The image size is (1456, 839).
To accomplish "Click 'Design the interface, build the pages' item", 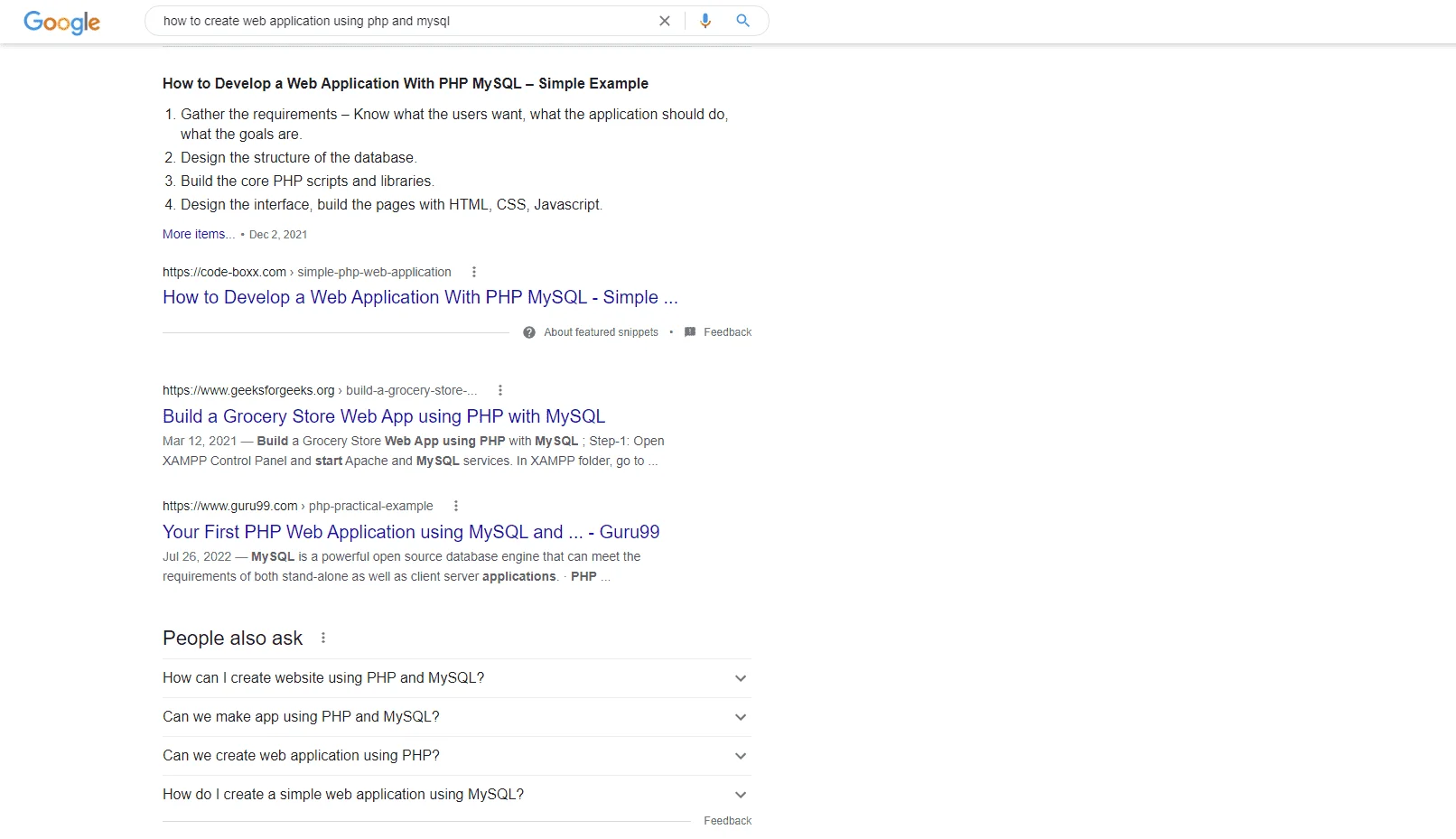I will tap(391, 204).
